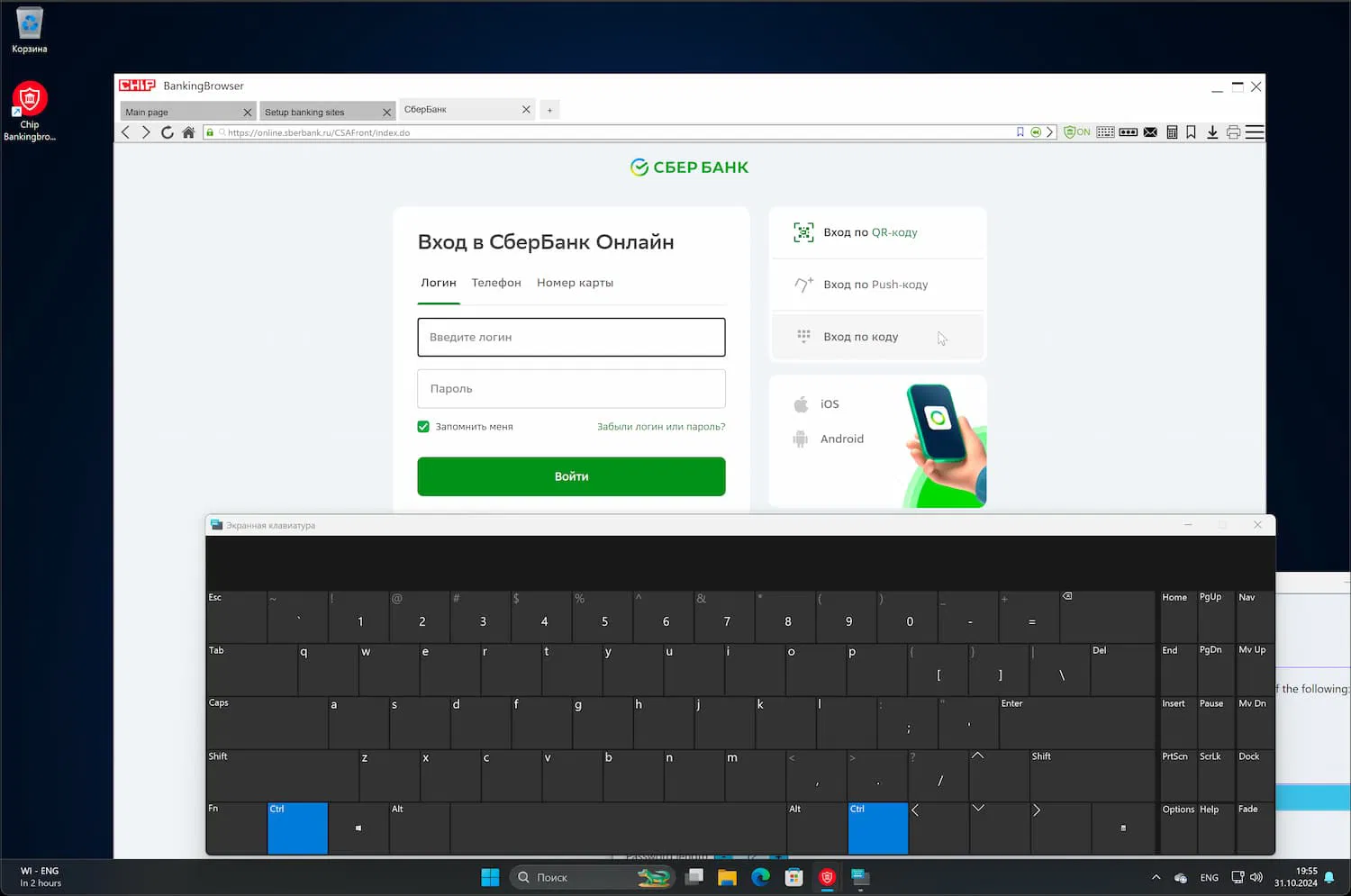
Task: Open the password manager toolbar icon
Action: (x=1128, y=132)
